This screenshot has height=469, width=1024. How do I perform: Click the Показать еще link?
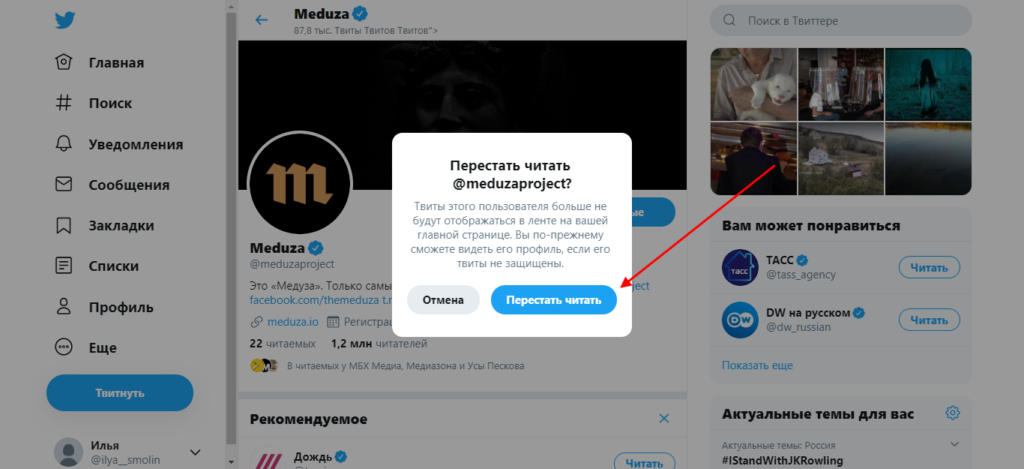(750, 365)
